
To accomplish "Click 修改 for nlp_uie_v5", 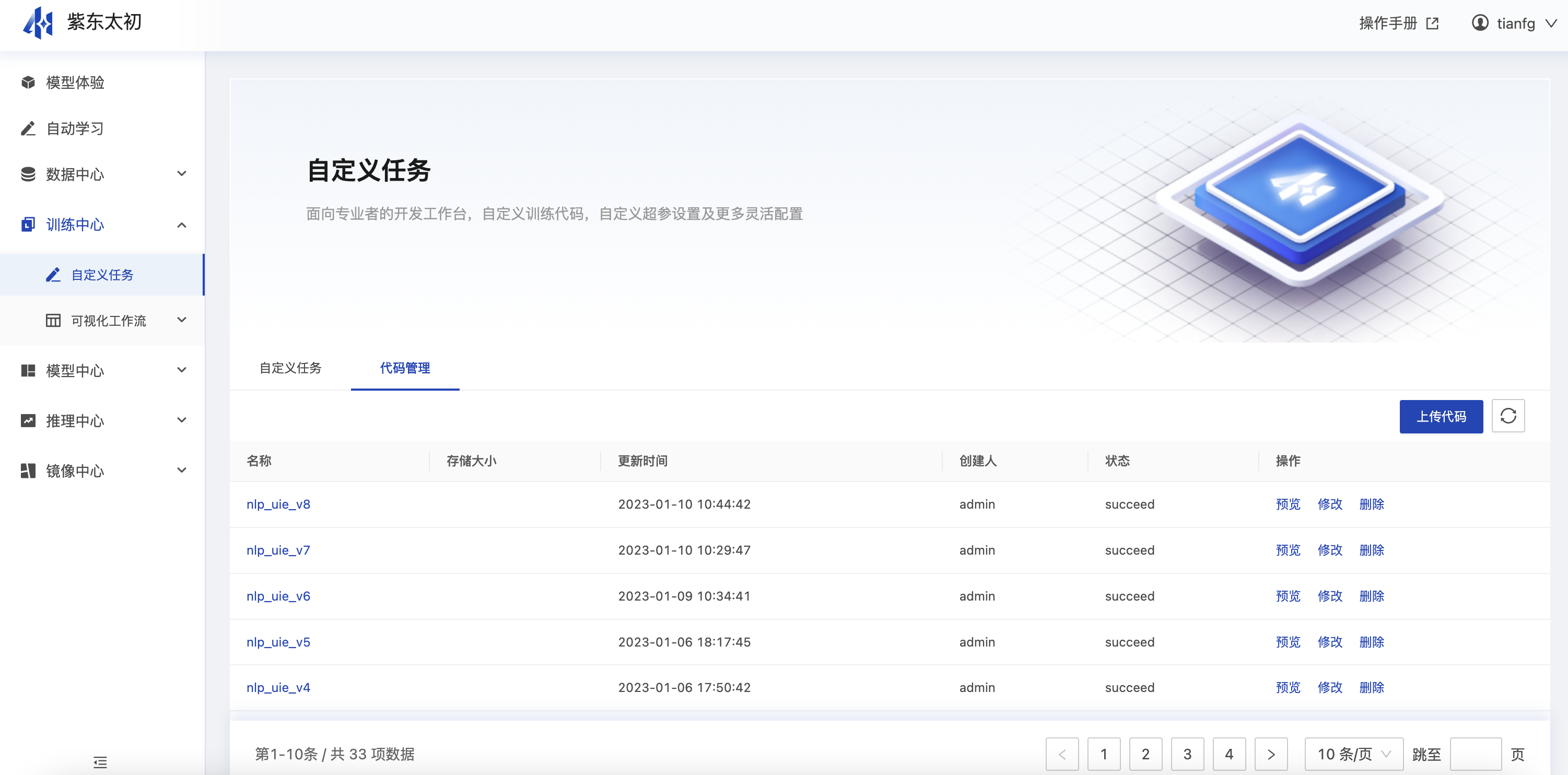I will point(1330,642).
